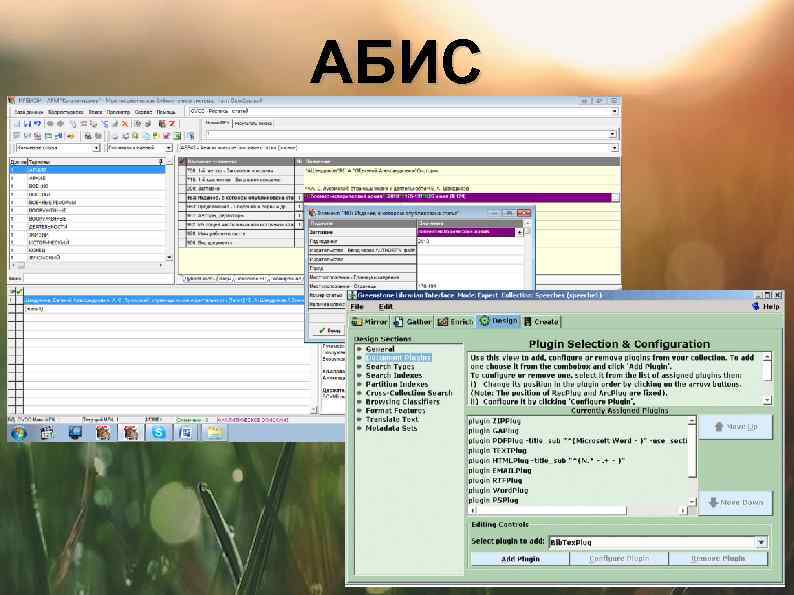
Task: Switch to the Enrich tab
Action: pyautogui.click(x=455, y=322)
